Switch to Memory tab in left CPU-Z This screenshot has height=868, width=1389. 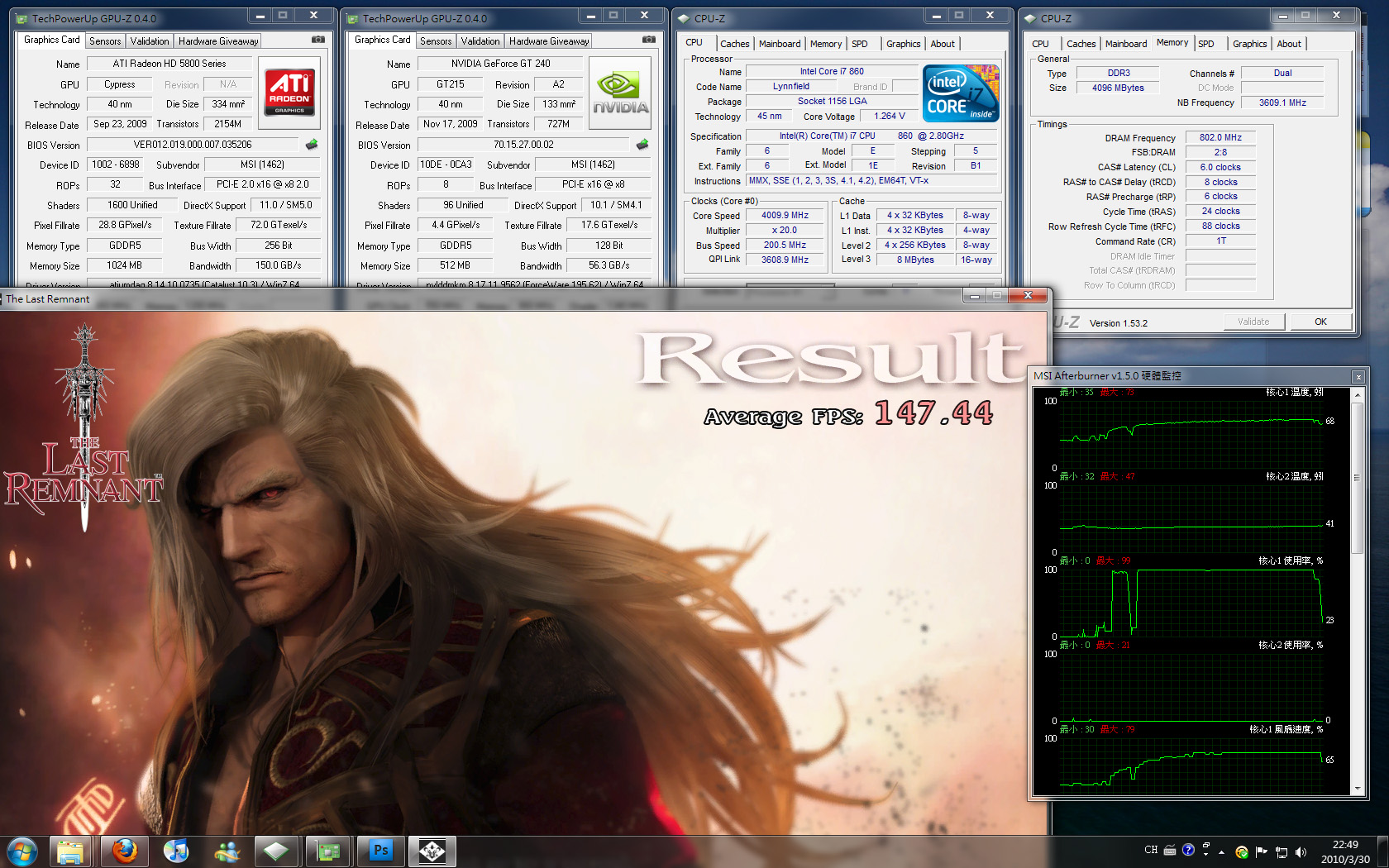point(826,44)
